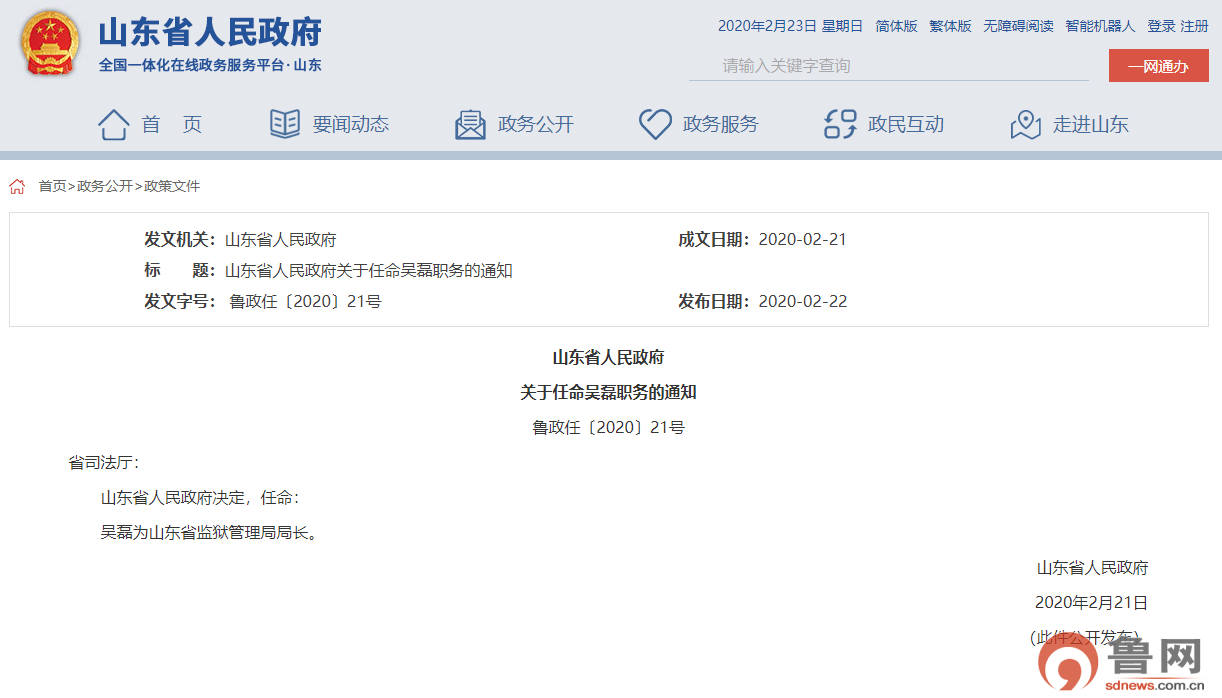Click the national emblem logo
Screen dimensions: 1222x698
tap(51, 45)
